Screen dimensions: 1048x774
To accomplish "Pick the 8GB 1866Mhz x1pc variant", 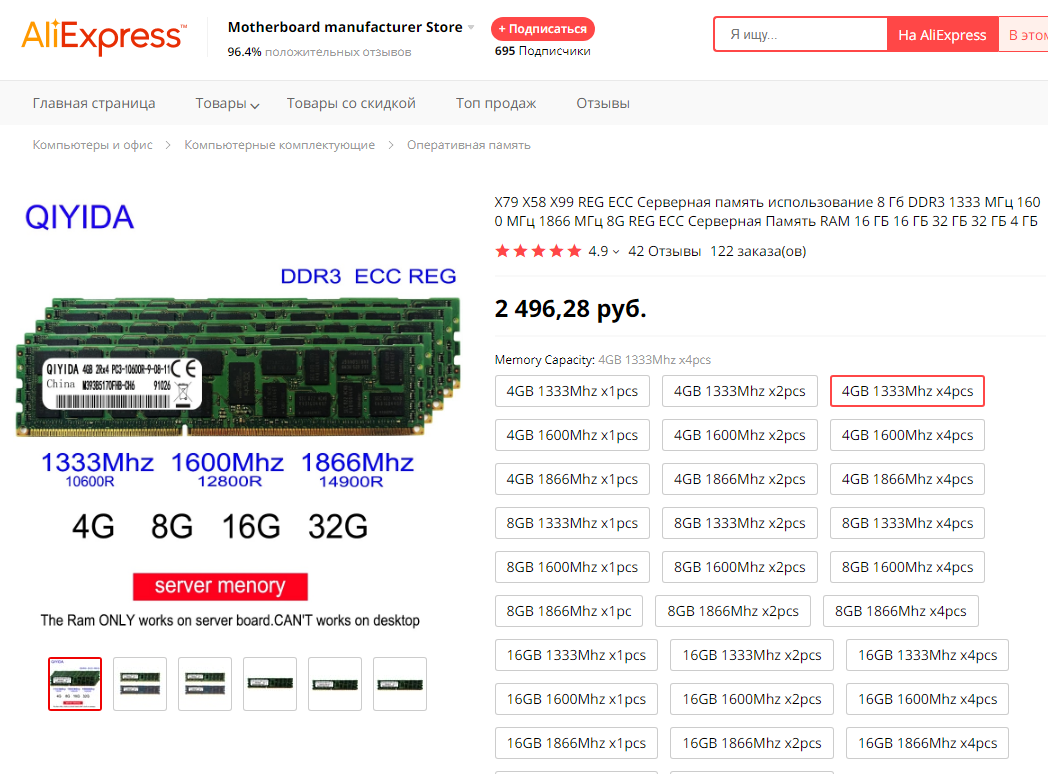I will pos(569,611).
